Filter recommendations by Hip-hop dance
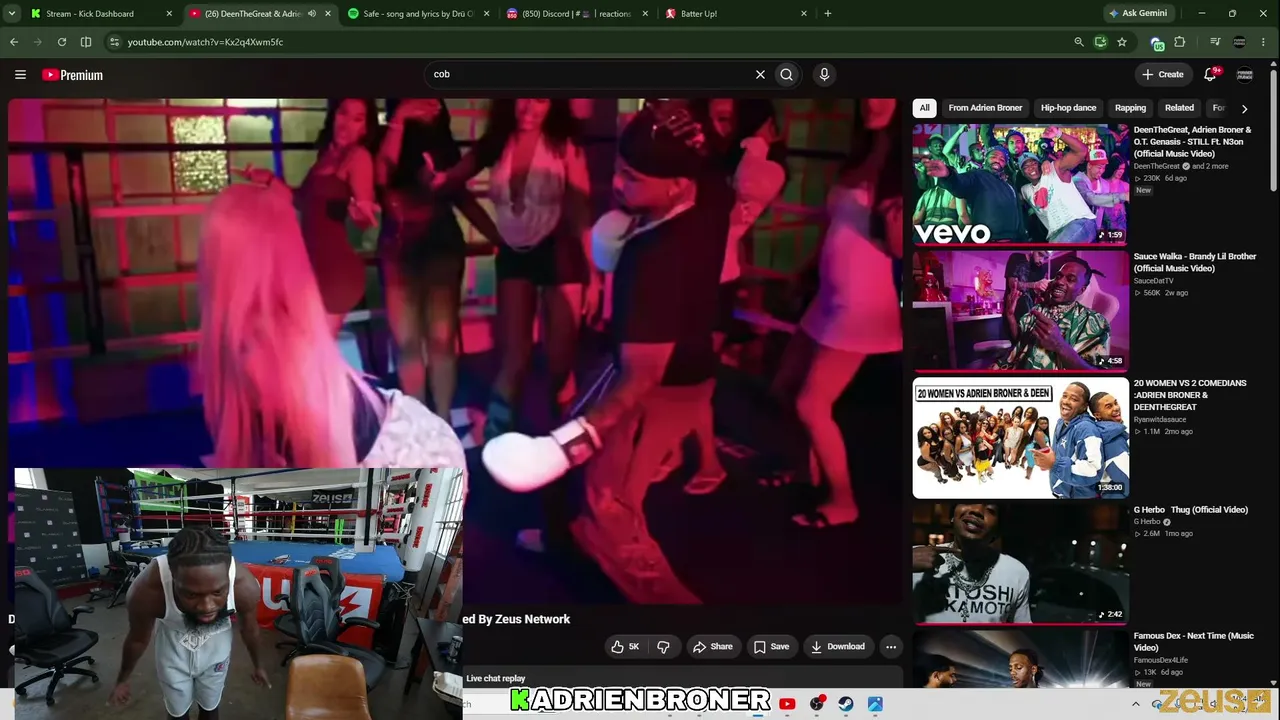Screen dimensions: 1280x720 (x=1068, y=108)
